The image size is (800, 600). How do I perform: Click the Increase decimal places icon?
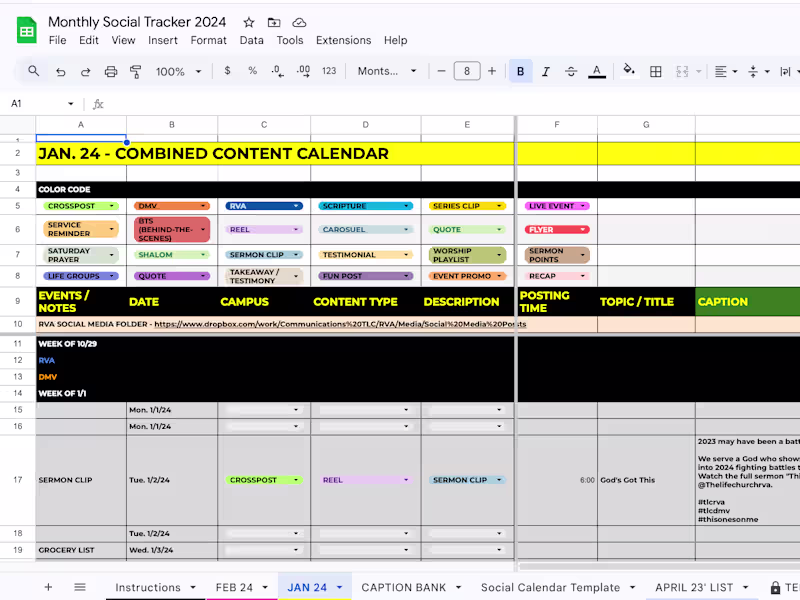(303, 71)
